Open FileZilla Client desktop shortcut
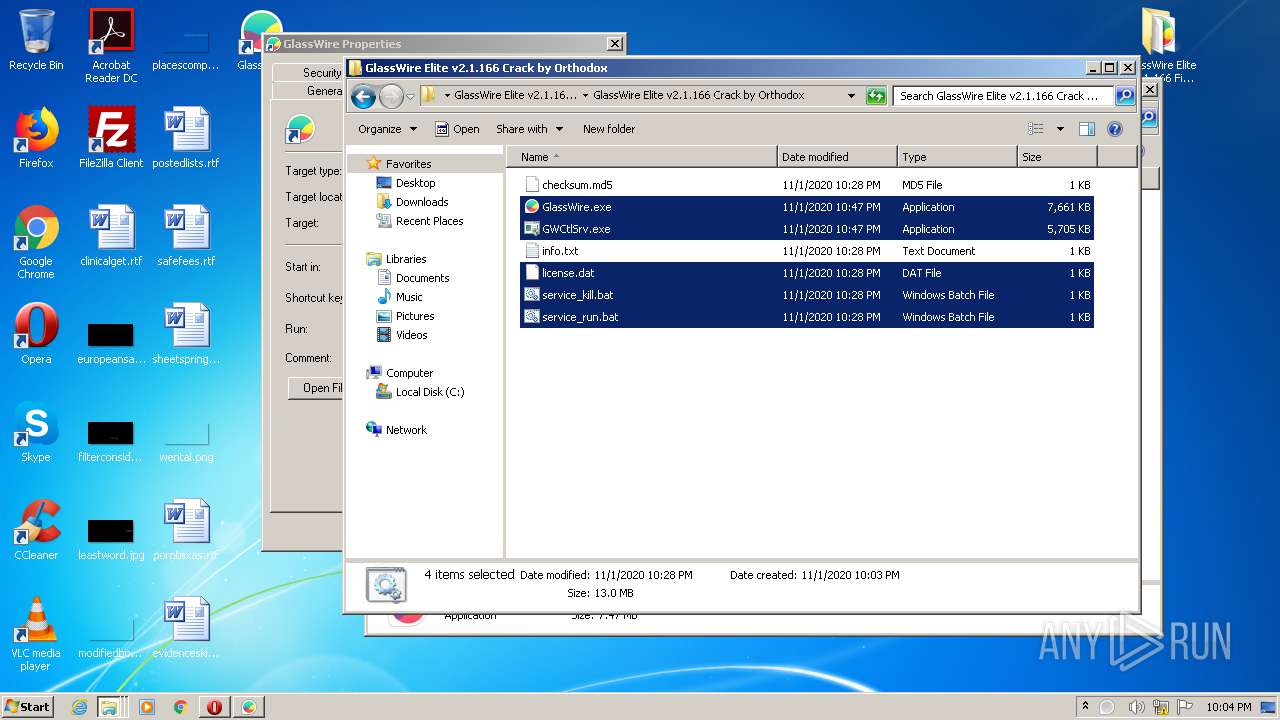 (x=111, y=138)
